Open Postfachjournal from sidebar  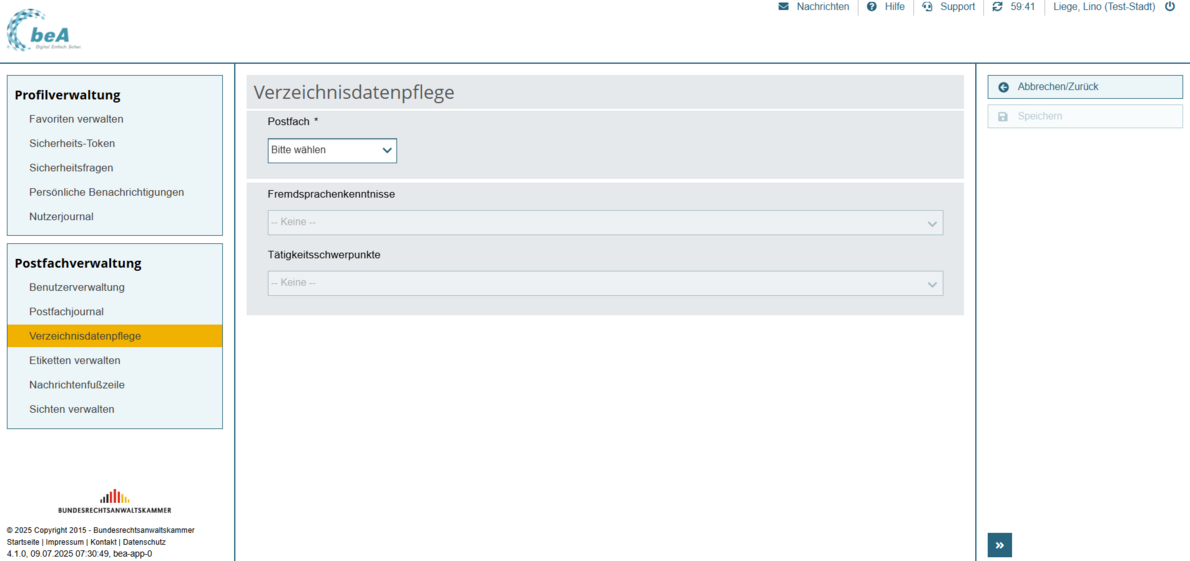[x=66, y=312]
